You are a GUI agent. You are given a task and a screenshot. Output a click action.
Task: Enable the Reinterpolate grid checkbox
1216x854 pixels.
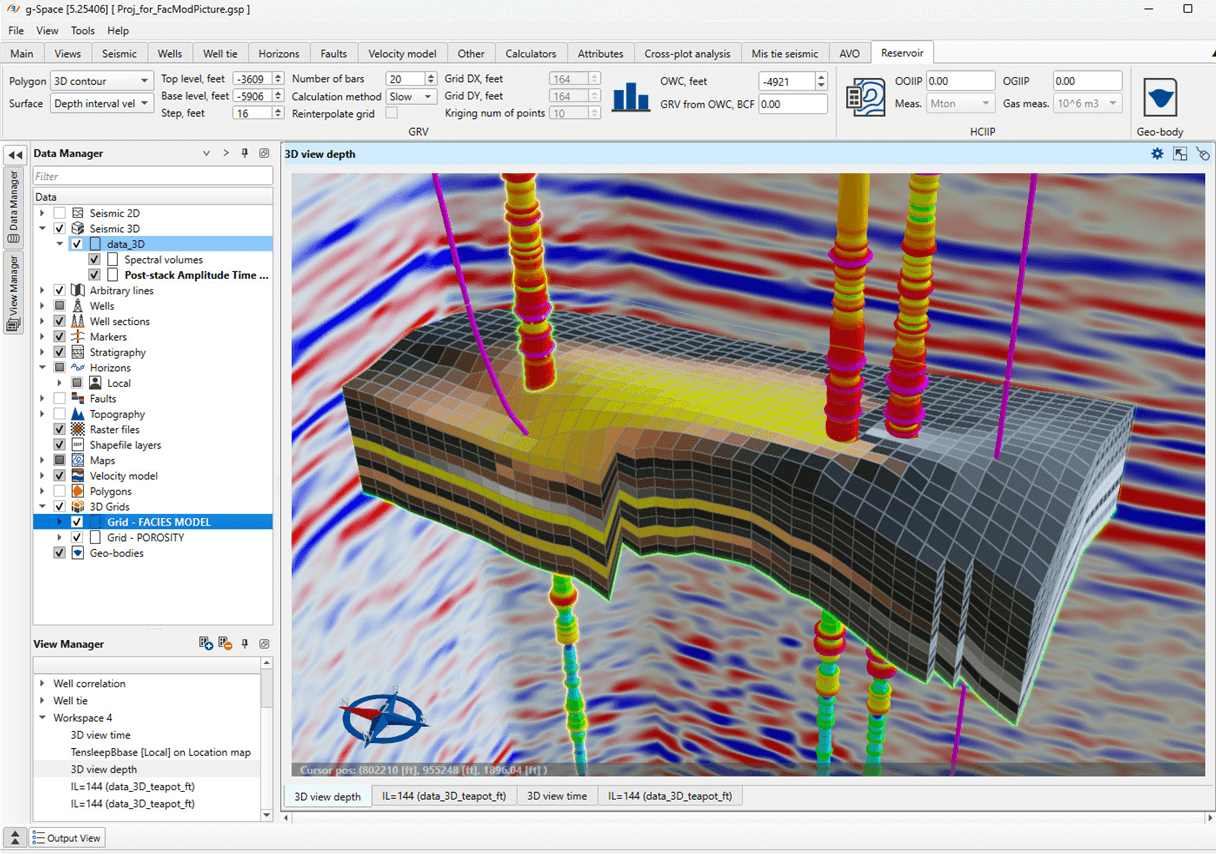click(392, 114)
